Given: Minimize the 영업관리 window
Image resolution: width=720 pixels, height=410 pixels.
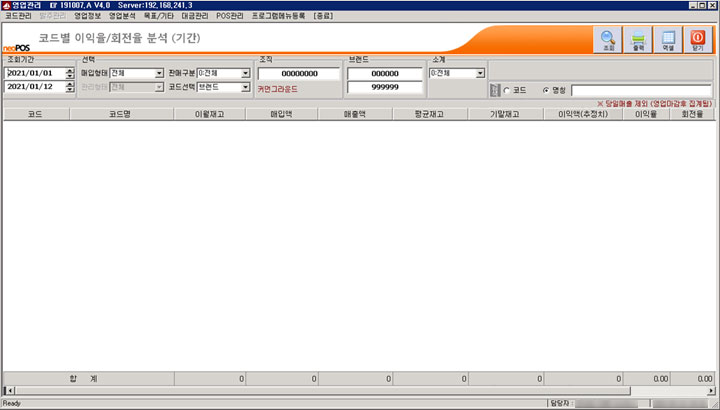Looking at the screenshot, I should point(693,6).
